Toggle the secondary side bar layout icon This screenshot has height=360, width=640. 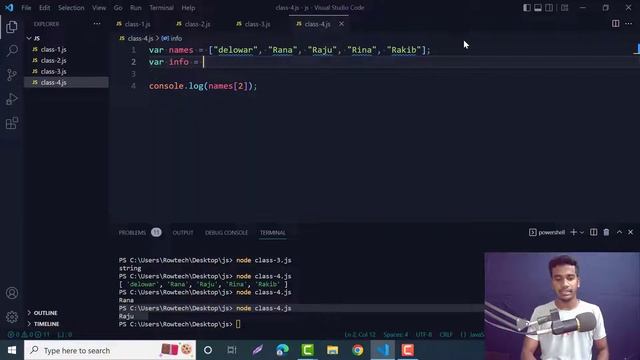point(549,8)
